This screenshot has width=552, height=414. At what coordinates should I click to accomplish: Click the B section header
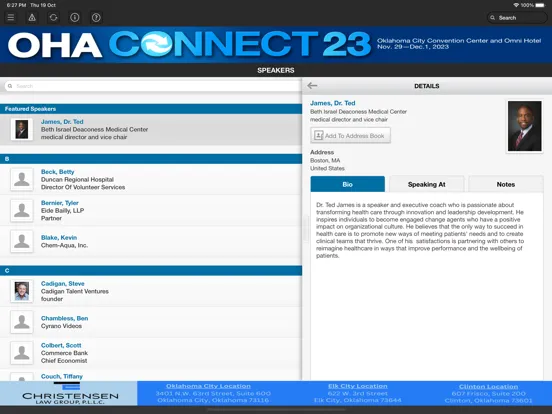151,159
